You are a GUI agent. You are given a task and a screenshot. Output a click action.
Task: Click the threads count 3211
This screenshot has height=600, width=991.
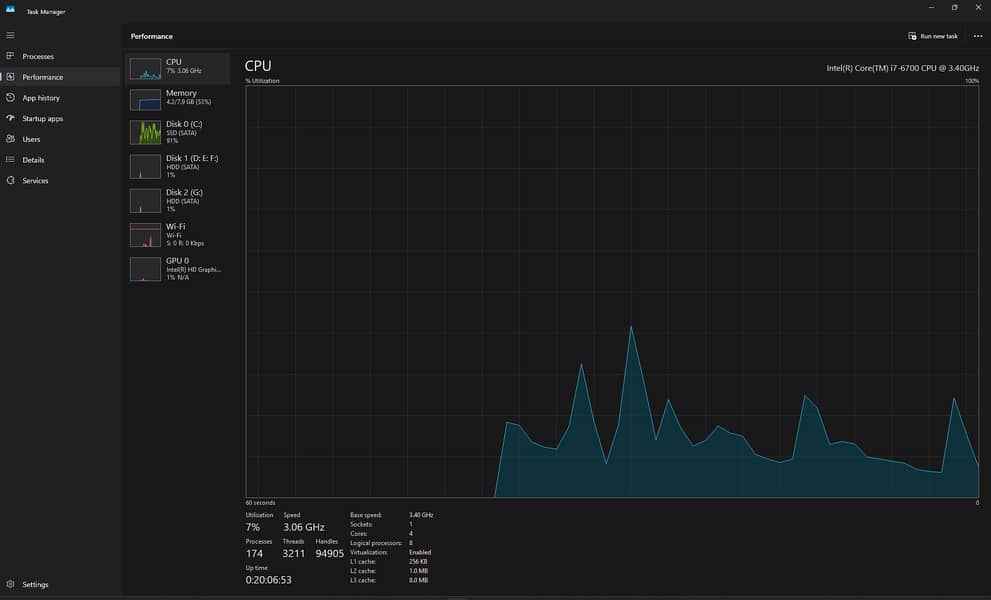294,554
